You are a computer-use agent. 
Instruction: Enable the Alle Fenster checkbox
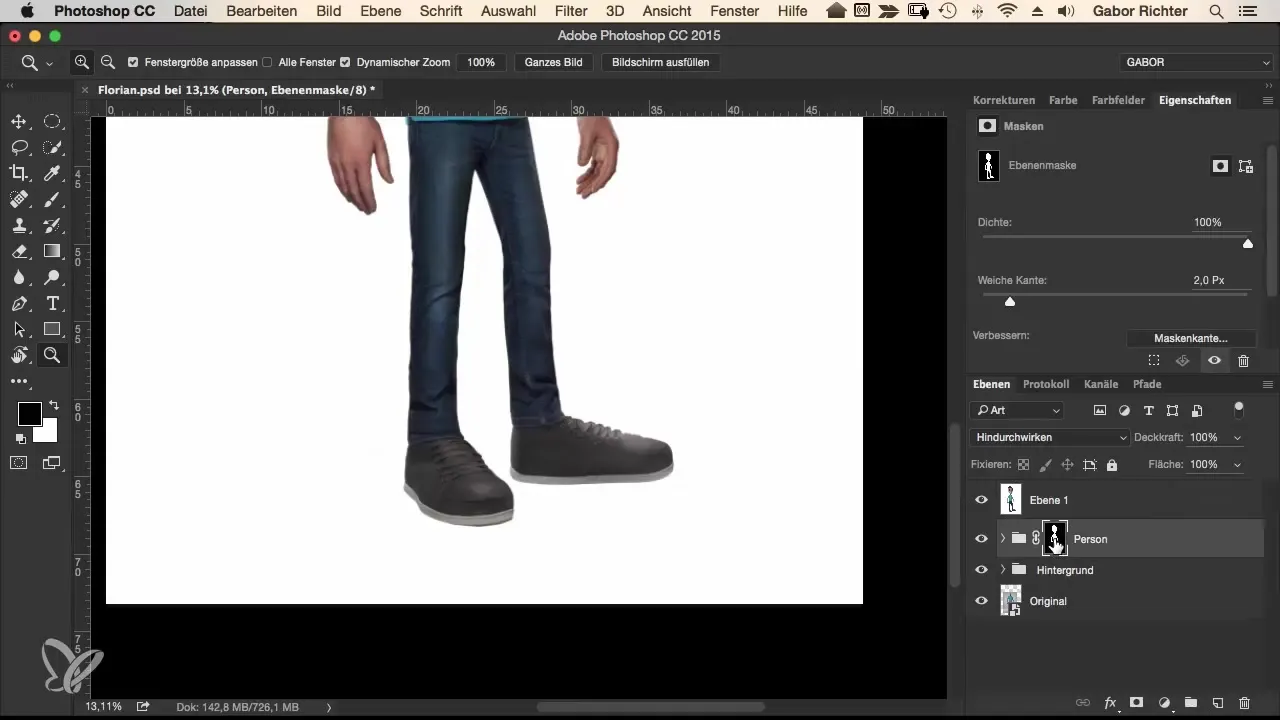(267, 62)
